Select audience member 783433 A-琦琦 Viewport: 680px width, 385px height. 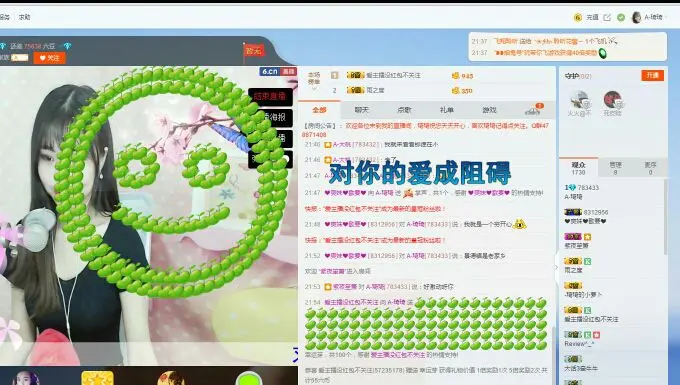click(x=611, y=192)
